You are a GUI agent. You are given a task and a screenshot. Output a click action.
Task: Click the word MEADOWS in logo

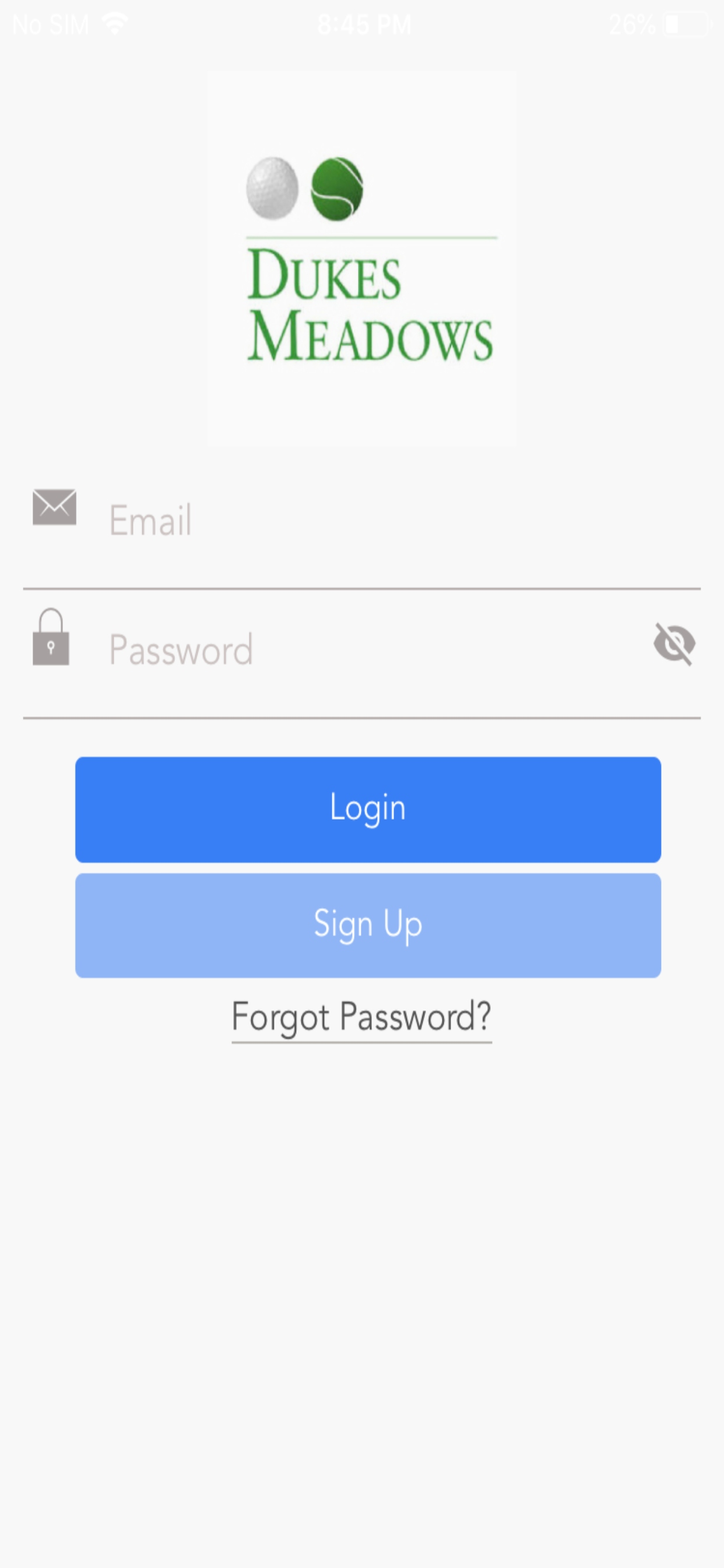(x=370, y=335)
